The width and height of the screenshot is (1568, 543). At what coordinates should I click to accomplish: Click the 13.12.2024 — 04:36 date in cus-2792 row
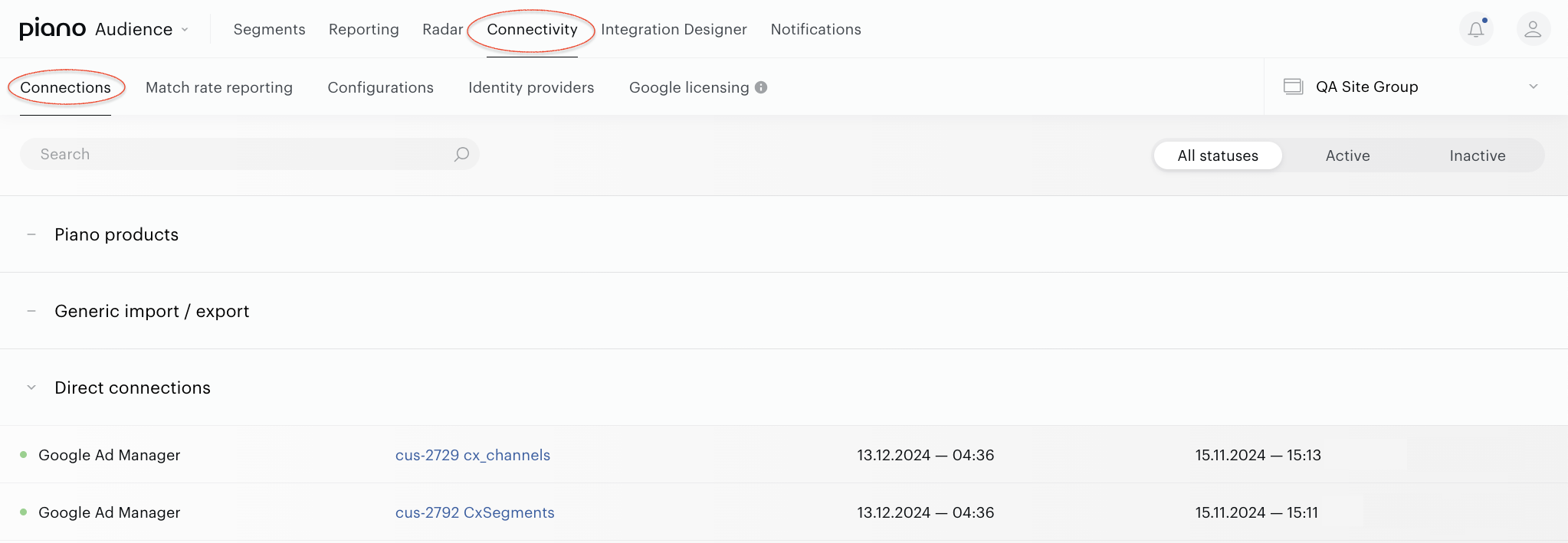tap(925, 512)
